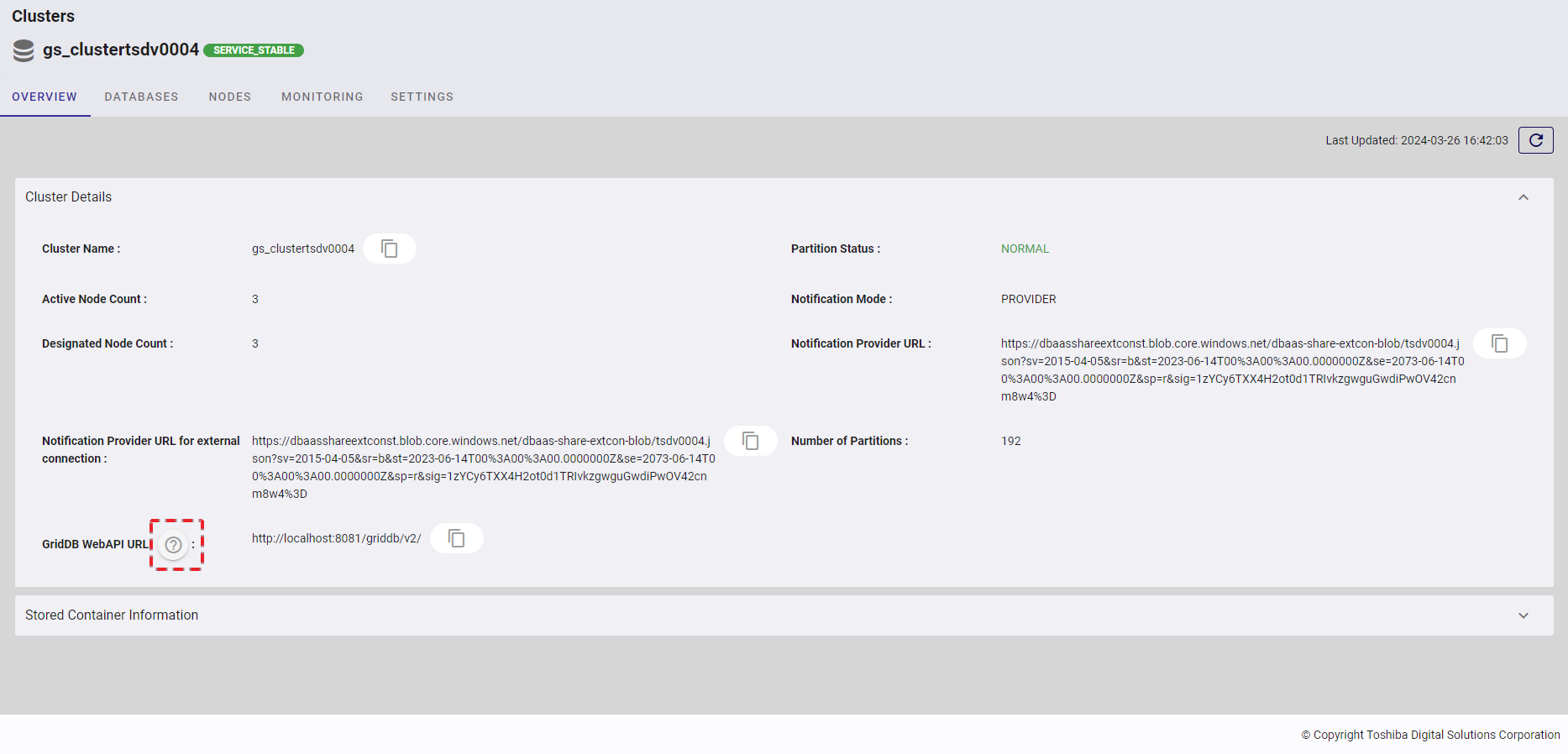Open the Nodes tab

point(230,97)
